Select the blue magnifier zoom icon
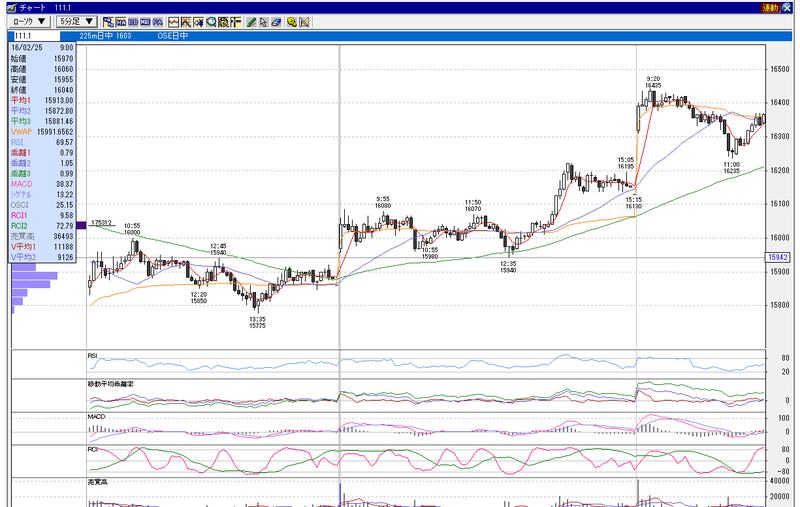The width and height of the screenshot is (800, 507). click(211, 22)
